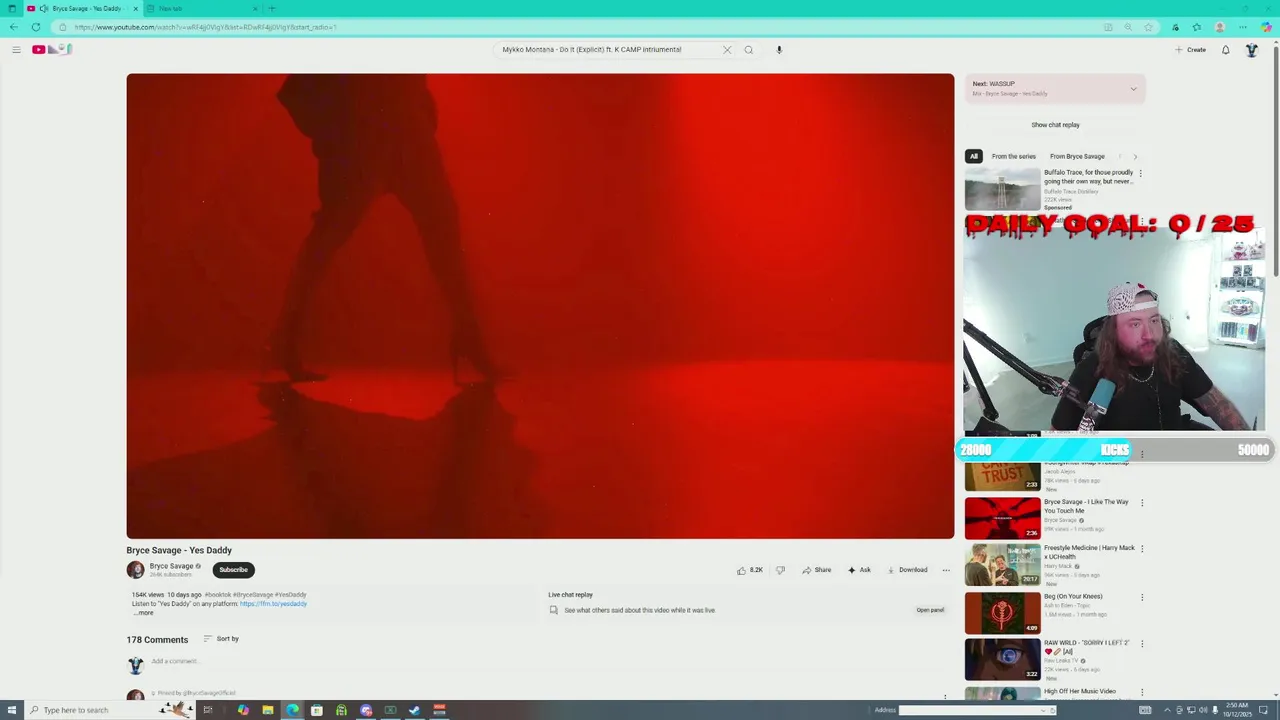Go to the YouTube home logo

pos(51,49)
